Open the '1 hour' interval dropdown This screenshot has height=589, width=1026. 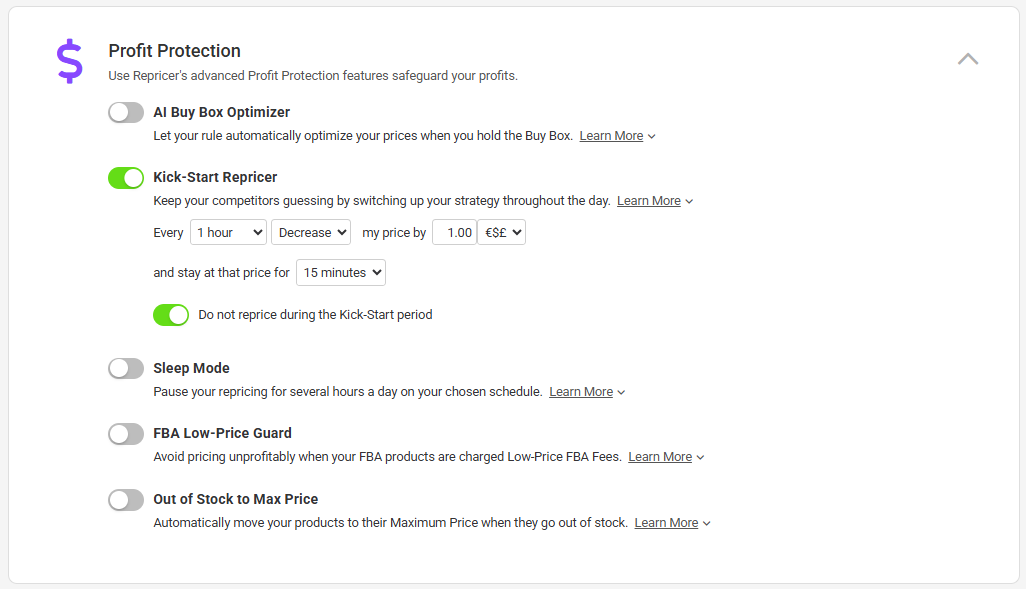click(228, 233)
